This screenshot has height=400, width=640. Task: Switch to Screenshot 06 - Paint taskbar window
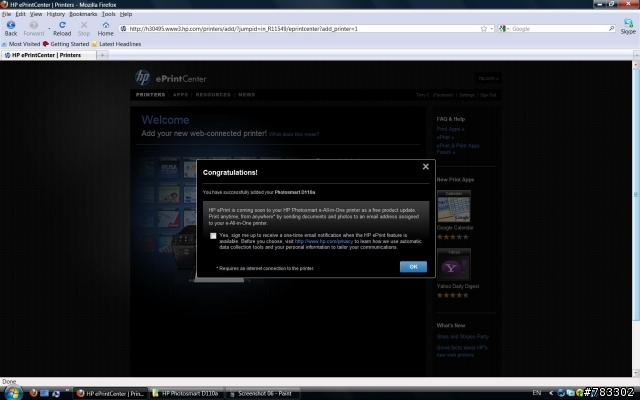[263, 393]
